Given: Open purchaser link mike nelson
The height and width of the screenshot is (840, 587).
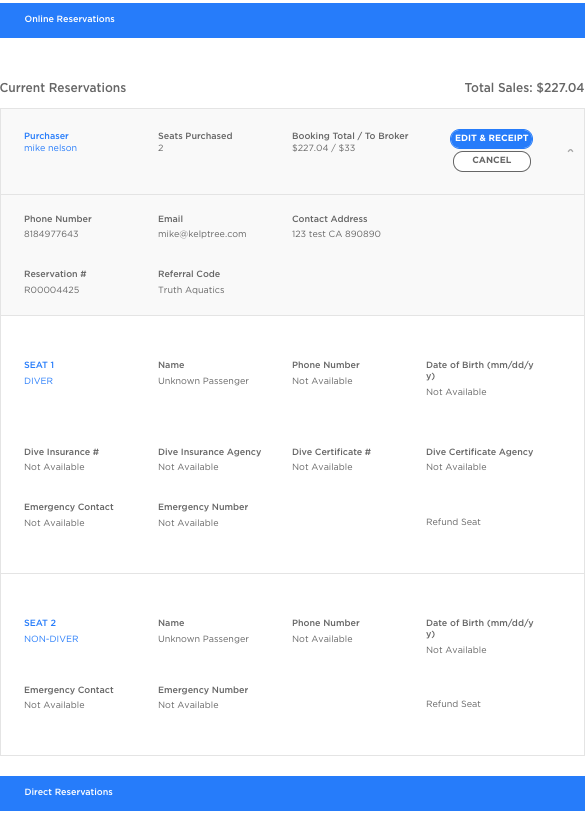Looking at the screenshot, I should (x=50, y=148).
